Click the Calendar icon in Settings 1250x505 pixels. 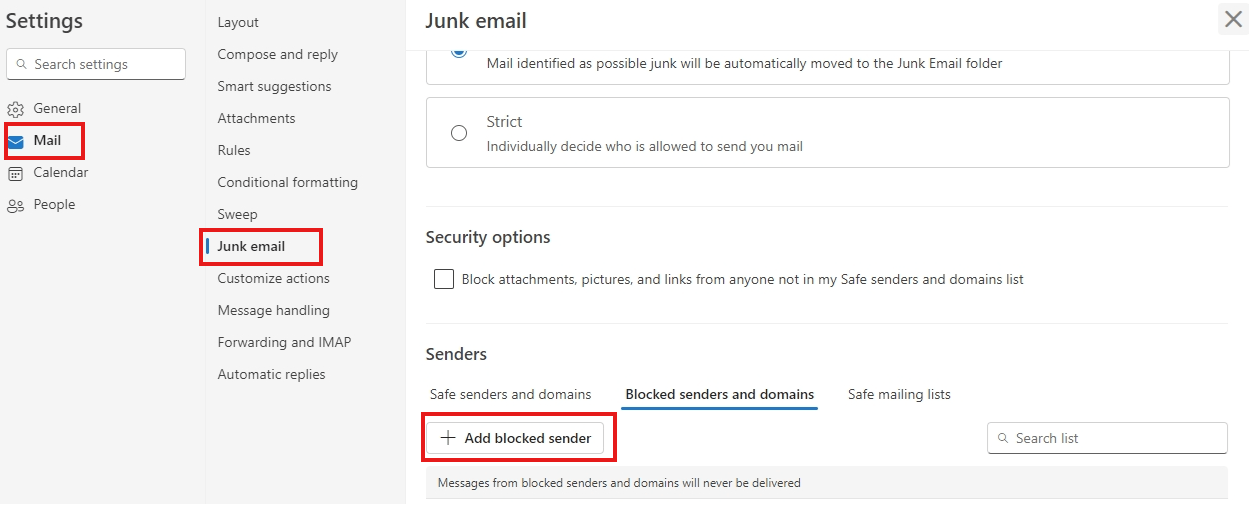click(15, 173)
